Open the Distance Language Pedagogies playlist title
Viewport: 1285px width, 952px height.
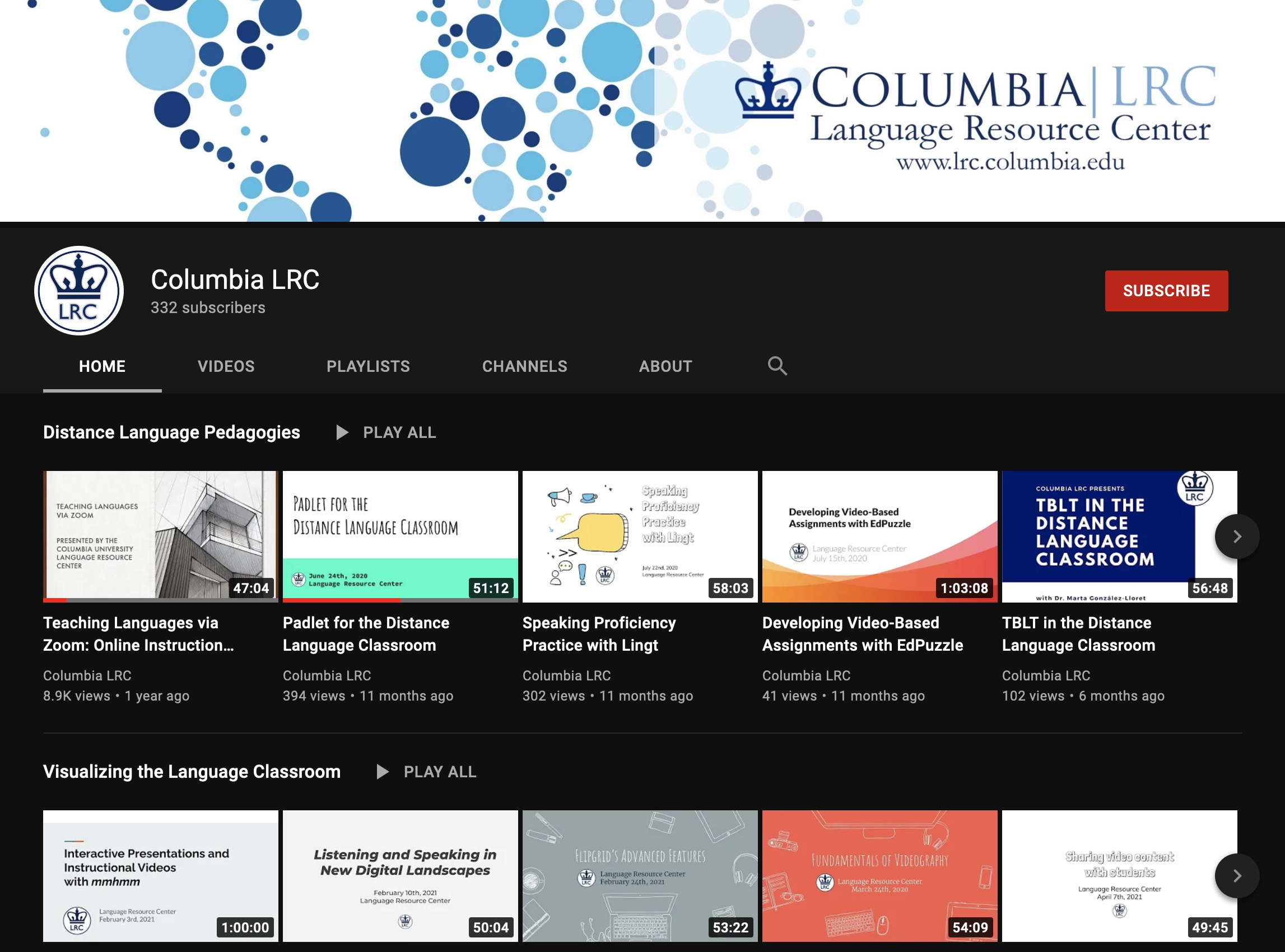click(x=172, y=432)
